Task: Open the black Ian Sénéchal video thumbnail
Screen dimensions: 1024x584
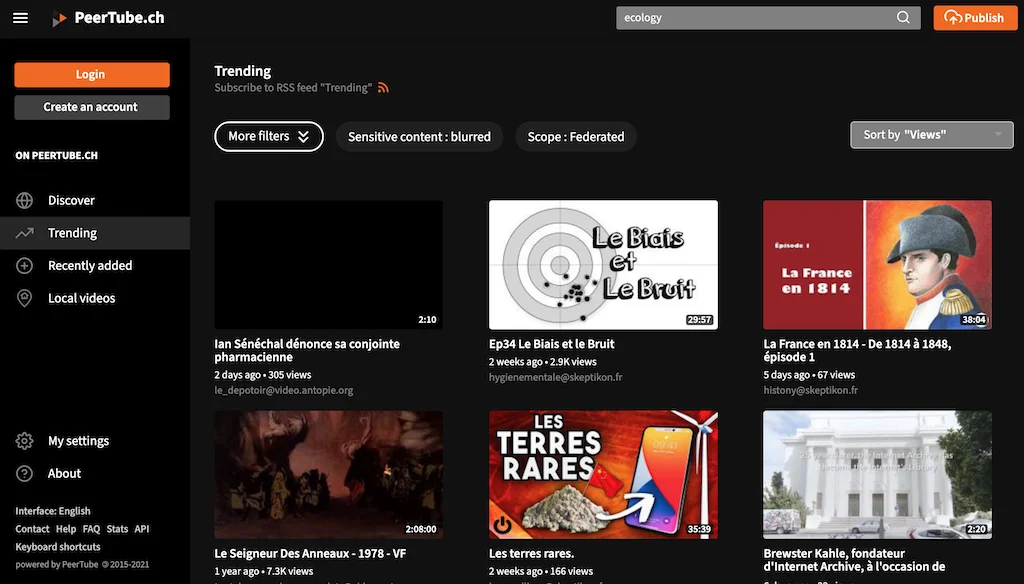Action: (328, 265)
